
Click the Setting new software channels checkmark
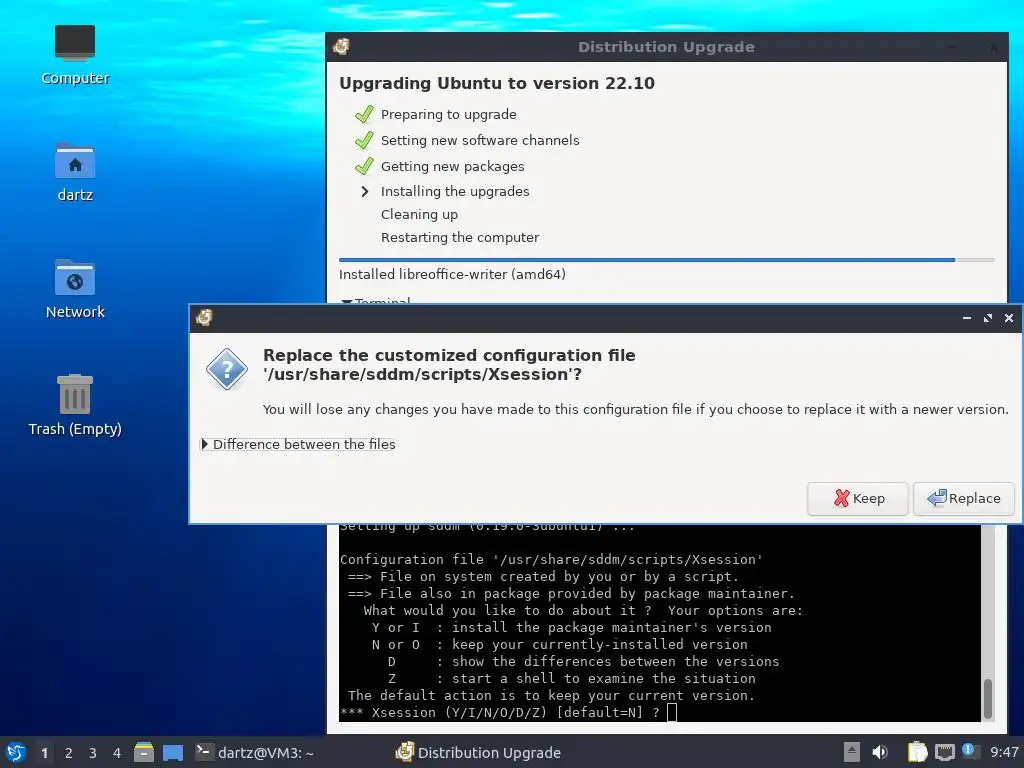click(364, 140)
